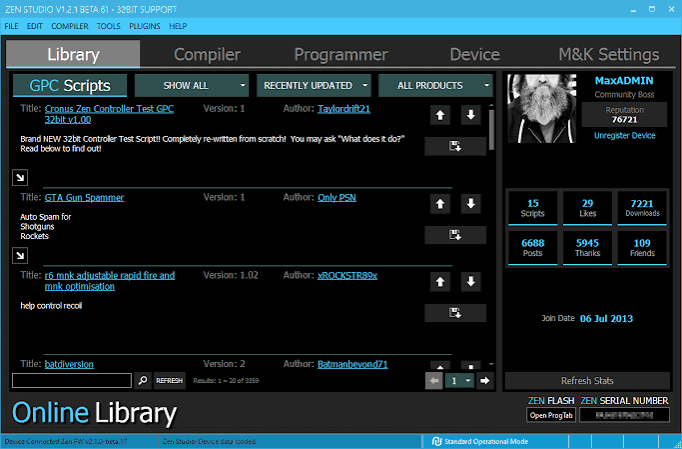Screen dimensions: 682x449
Task: Click the Refresh Stats button
Action: click(x=587, y=381)
